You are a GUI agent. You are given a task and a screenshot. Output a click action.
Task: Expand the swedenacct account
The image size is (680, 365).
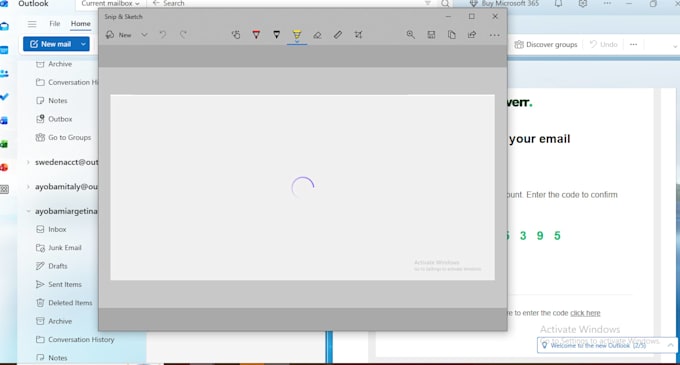point(28,163)
